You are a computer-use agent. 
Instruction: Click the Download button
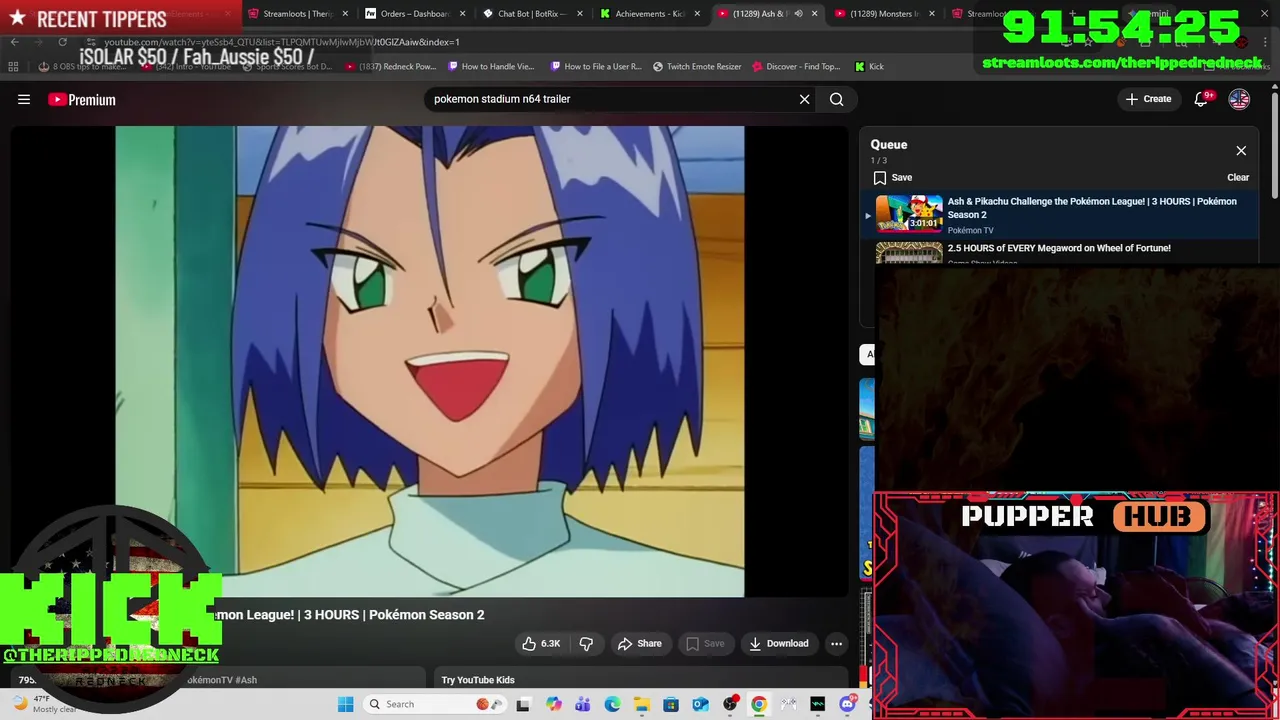click(x=779, y=644)
